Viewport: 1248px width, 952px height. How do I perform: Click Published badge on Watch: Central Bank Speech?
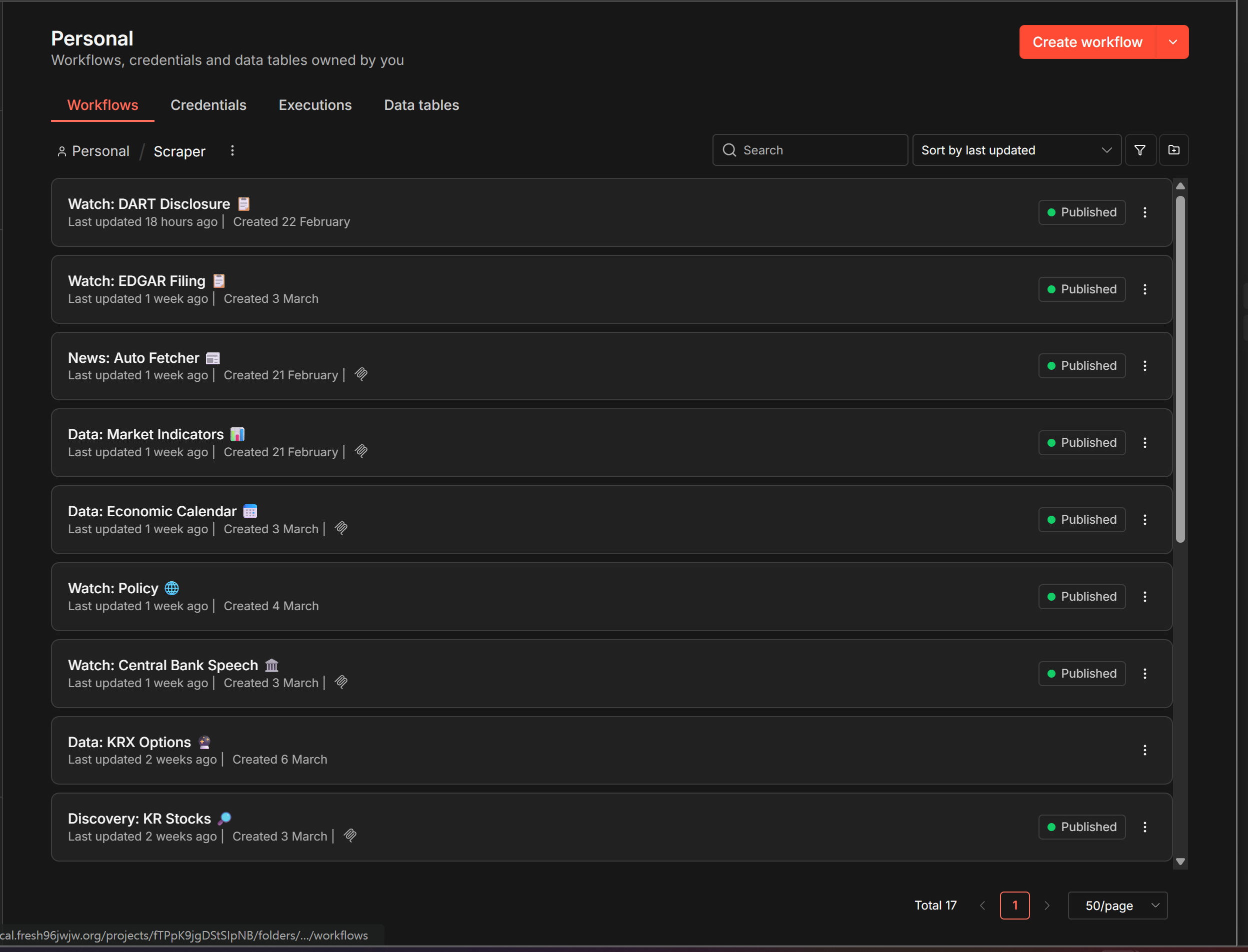tap(1081, 673)
